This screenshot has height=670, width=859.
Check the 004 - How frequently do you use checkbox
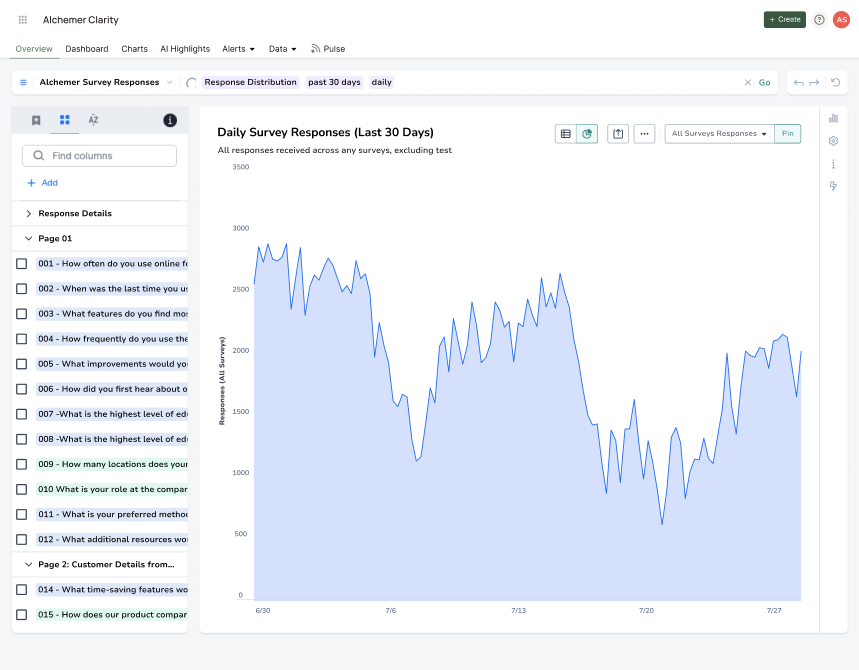coord(21,339)
